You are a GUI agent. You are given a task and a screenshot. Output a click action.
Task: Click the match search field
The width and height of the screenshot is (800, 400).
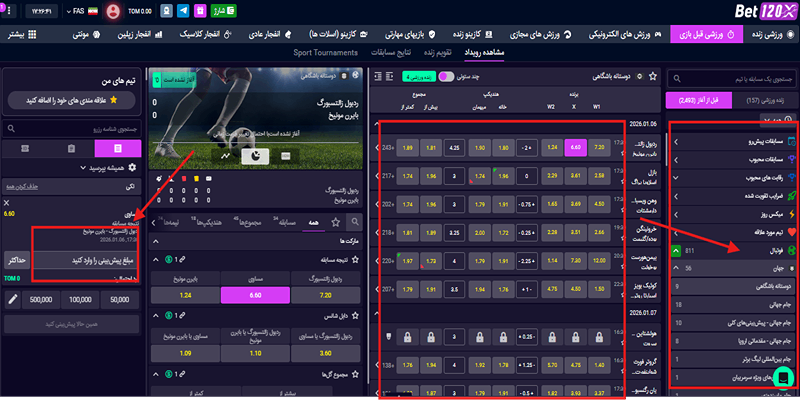[732, 79]
